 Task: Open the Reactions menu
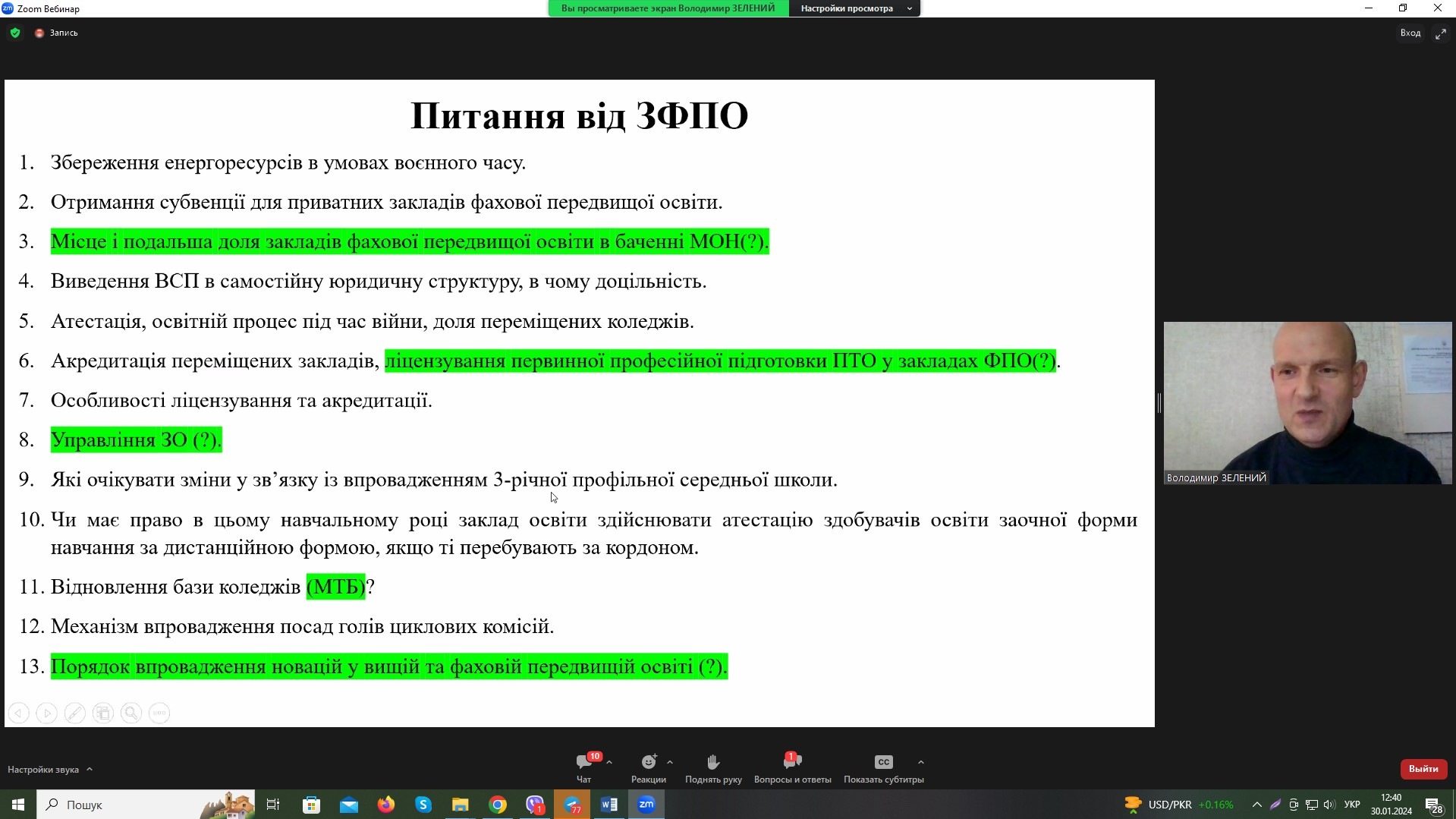click(648, 767)
